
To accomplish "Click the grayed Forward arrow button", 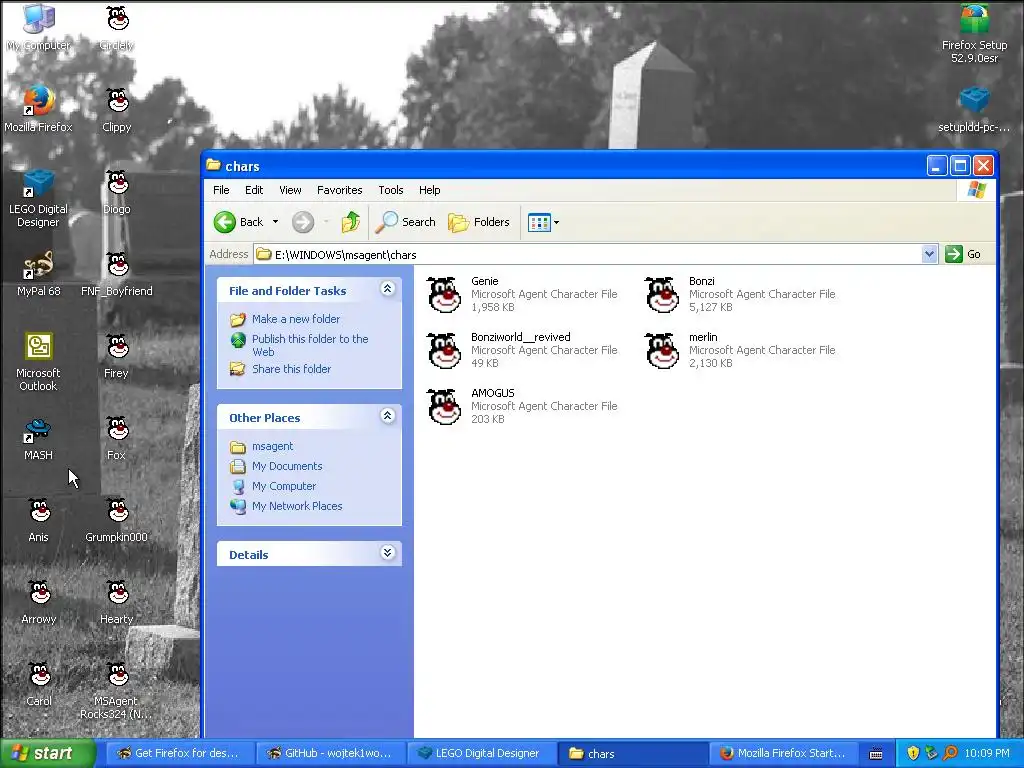I will coord(302,222).
